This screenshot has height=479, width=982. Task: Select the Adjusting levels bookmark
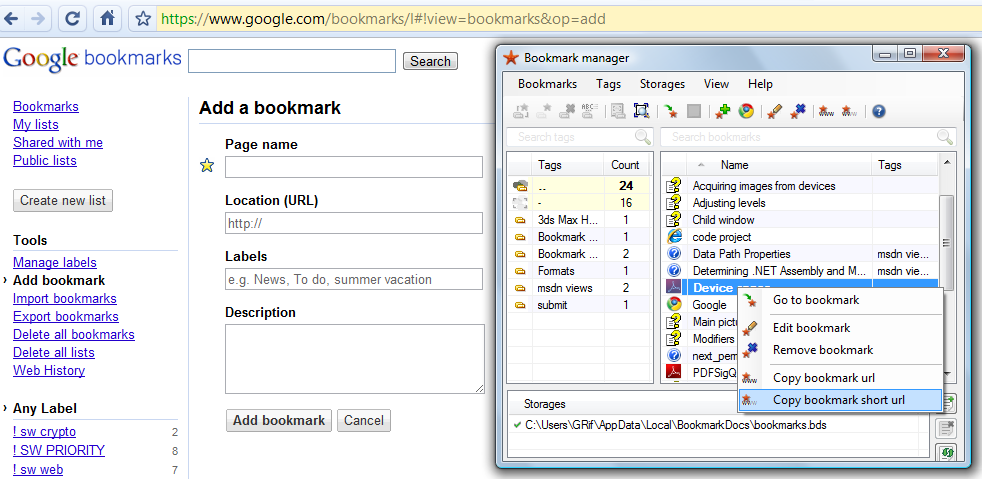click(800, 203)
